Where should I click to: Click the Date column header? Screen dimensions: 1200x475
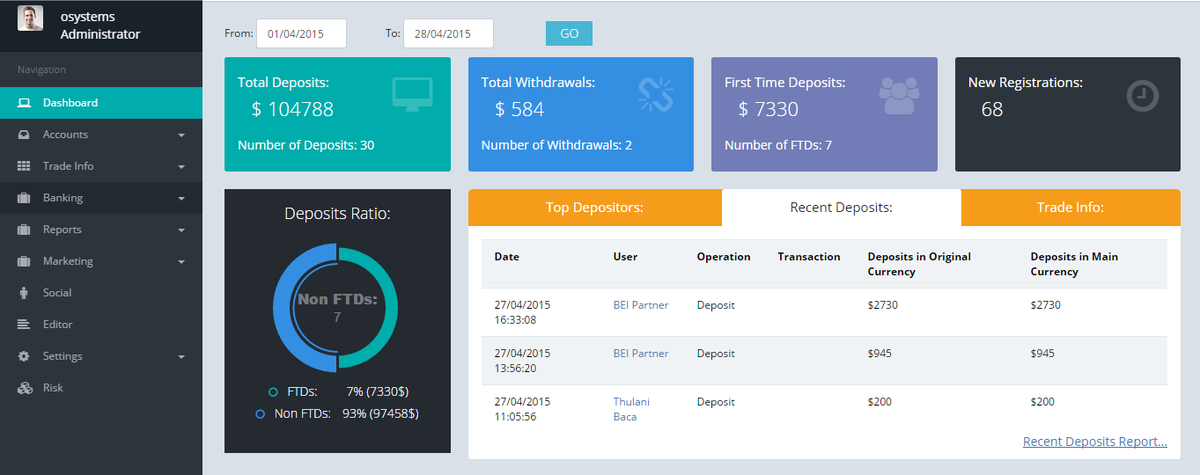(x=507, y=257)
